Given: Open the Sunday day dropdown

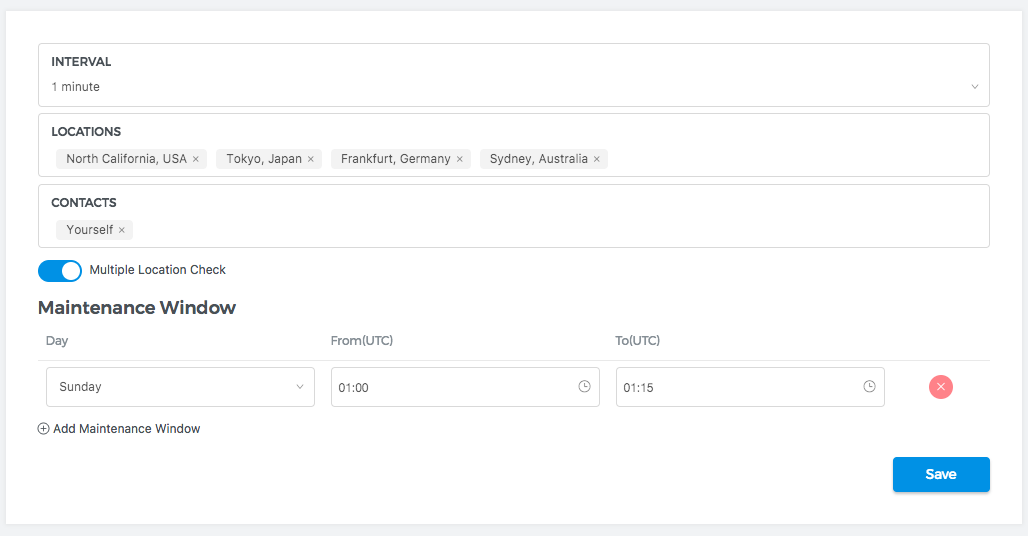Looking at the screenshot, I should (x=180, y=387).
